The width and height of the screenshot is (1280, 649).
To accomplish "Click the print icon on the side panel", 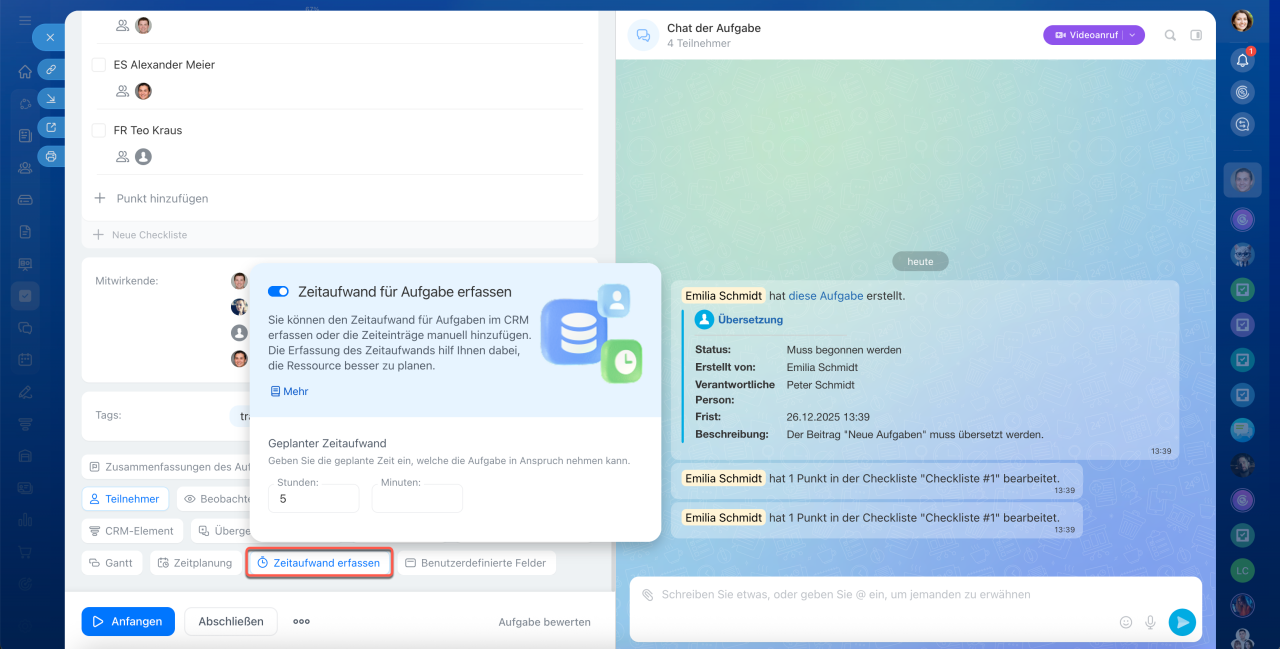I will tap(51, 156).
